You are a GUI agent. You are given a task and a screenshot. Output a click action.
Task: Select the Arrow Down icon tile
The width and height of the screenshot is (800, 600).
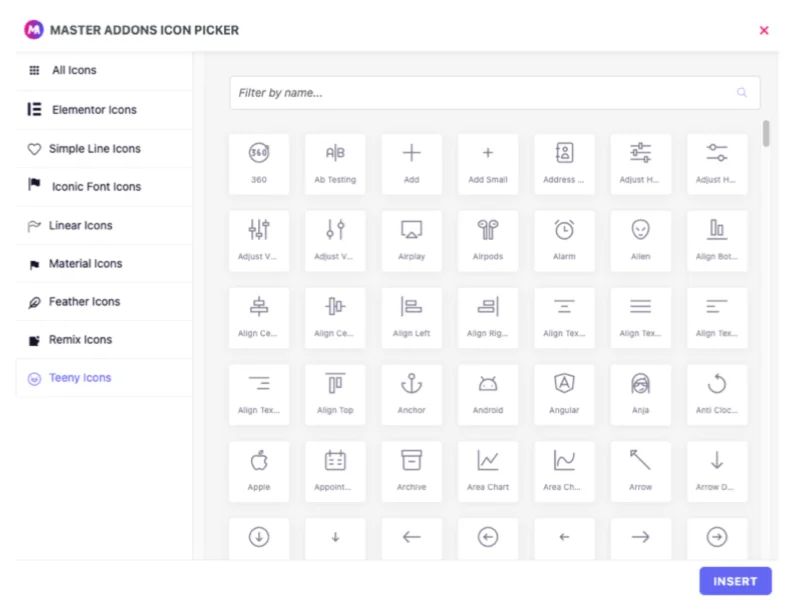717,472
